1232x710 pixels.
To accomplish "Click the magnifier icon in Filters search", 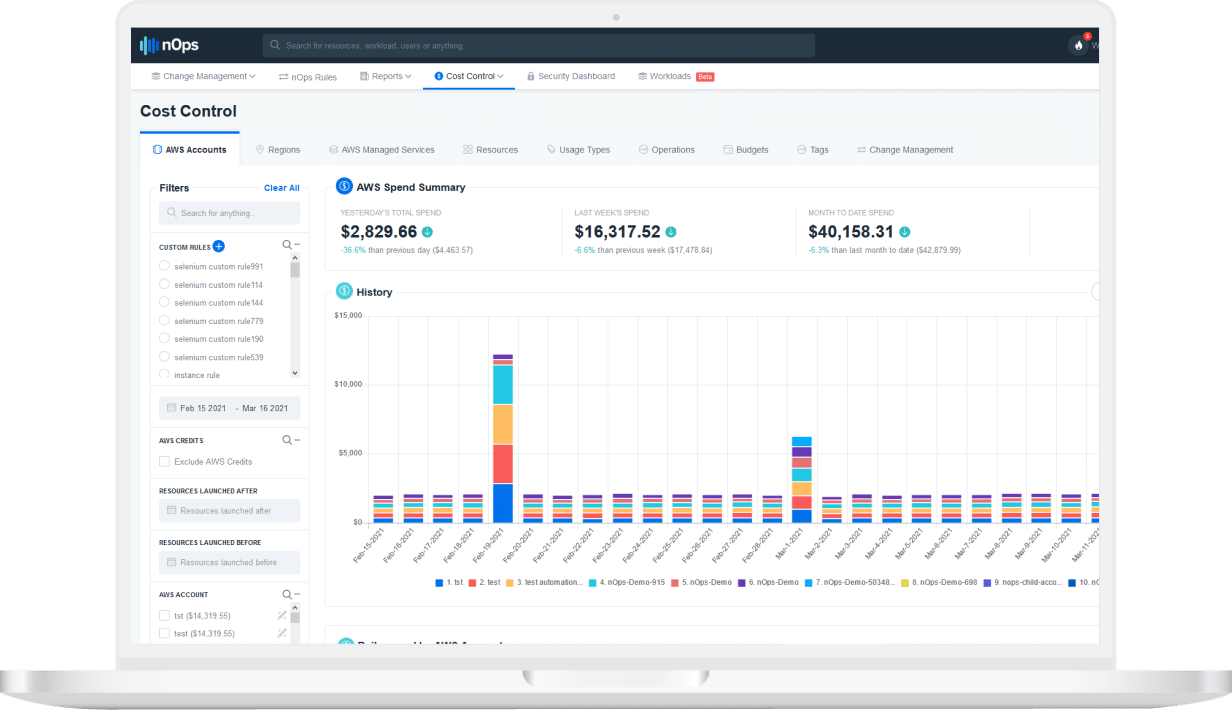I will (173, 213).
